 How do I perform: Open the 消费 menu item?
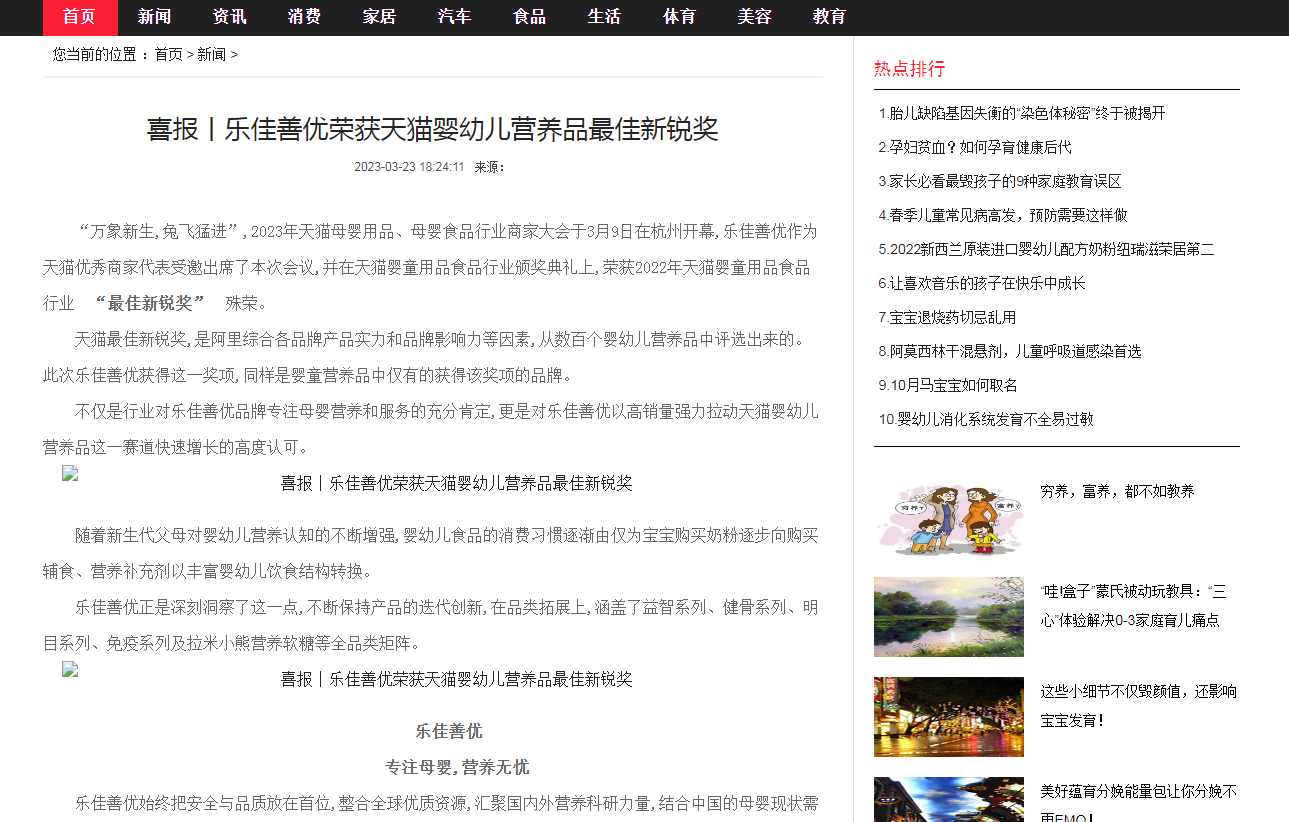(305, 17)
